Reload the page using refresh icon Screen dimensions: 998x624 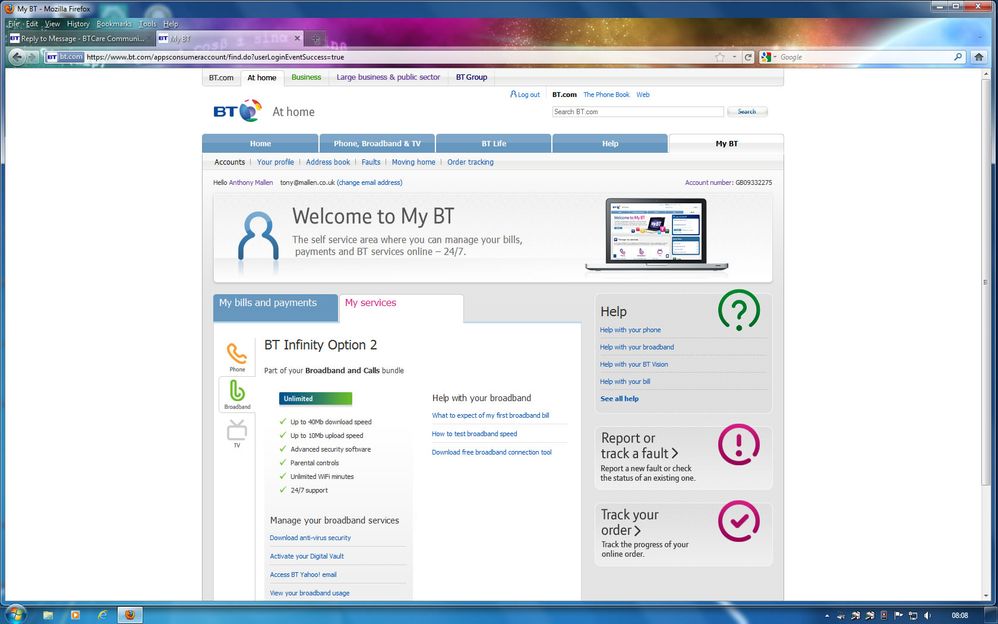(x=748, y=57)
